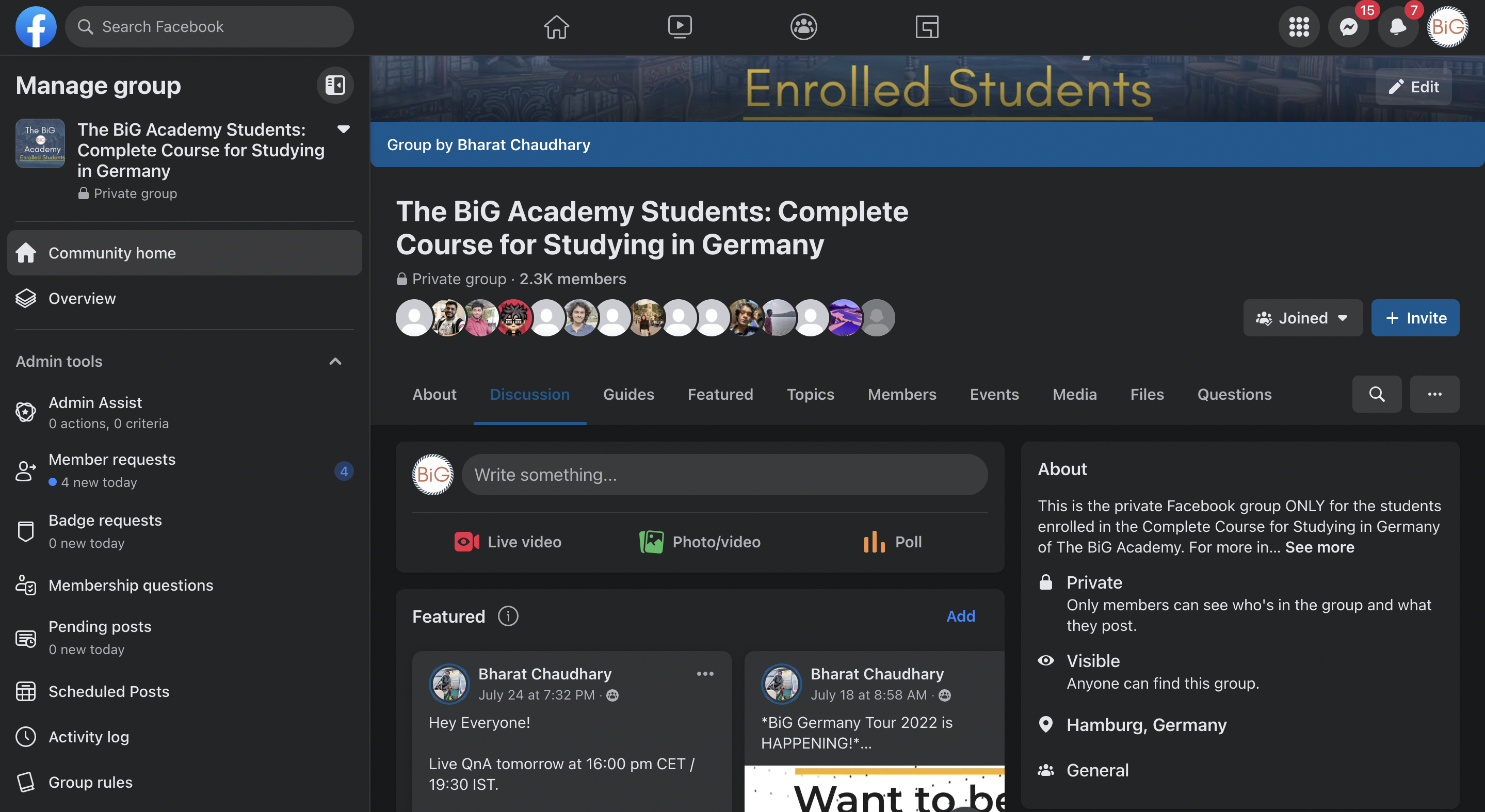
Task: Open the nine-dot menu grid icon
Action: click(1299, 26)
